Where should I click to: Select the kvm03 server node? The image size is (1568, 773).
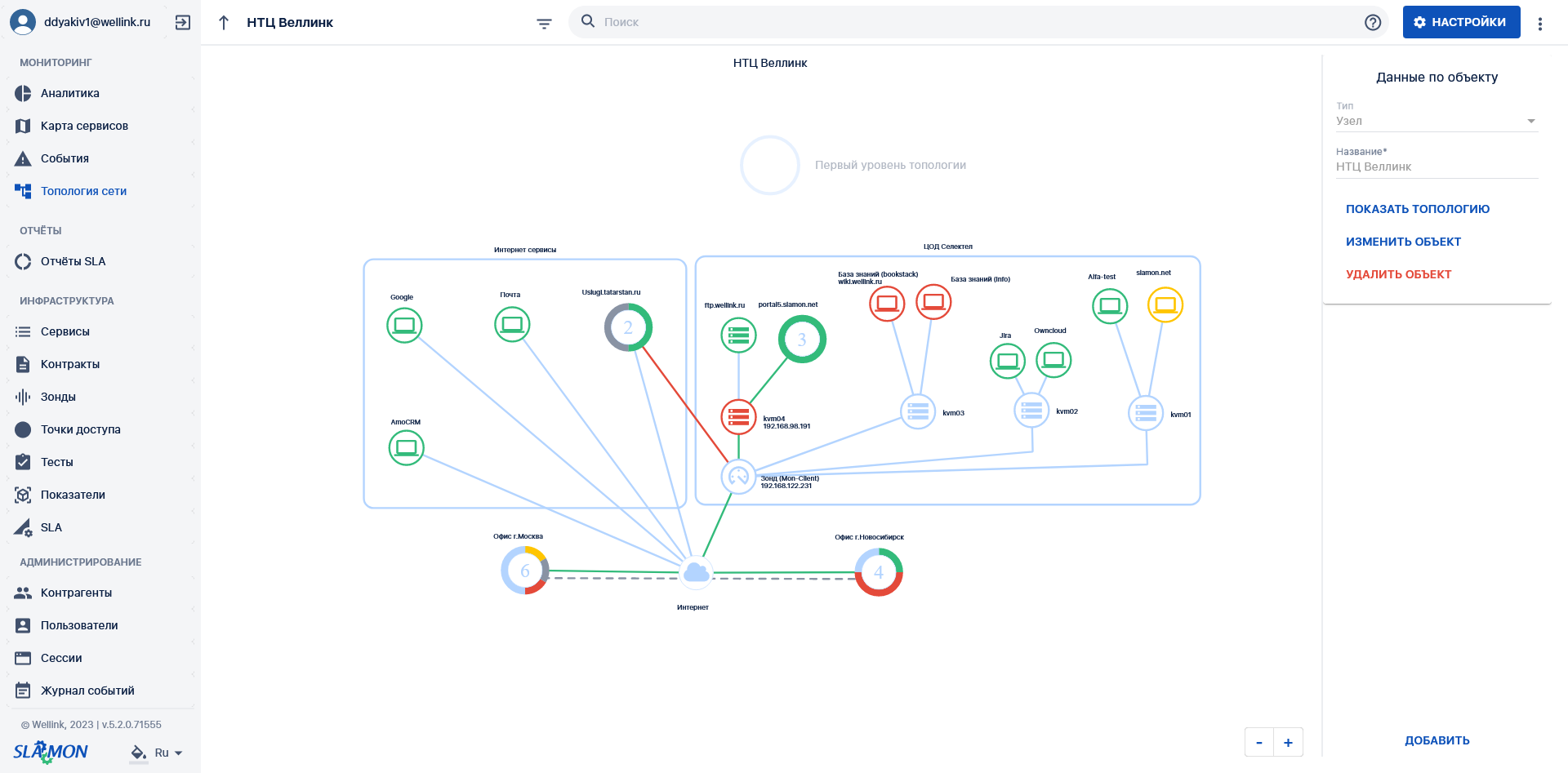[918, 411]
